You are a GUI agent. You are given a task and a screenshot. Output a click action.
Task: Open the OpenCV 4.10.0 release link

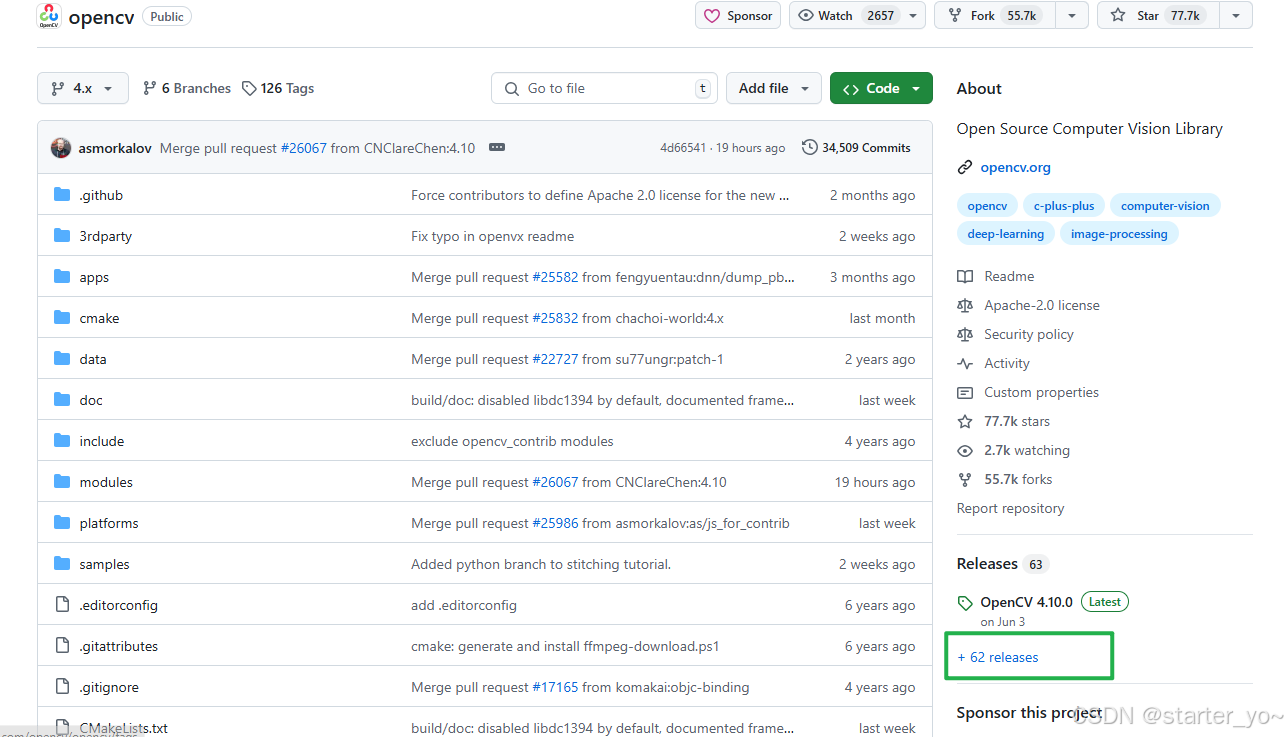pos(1027,602)
